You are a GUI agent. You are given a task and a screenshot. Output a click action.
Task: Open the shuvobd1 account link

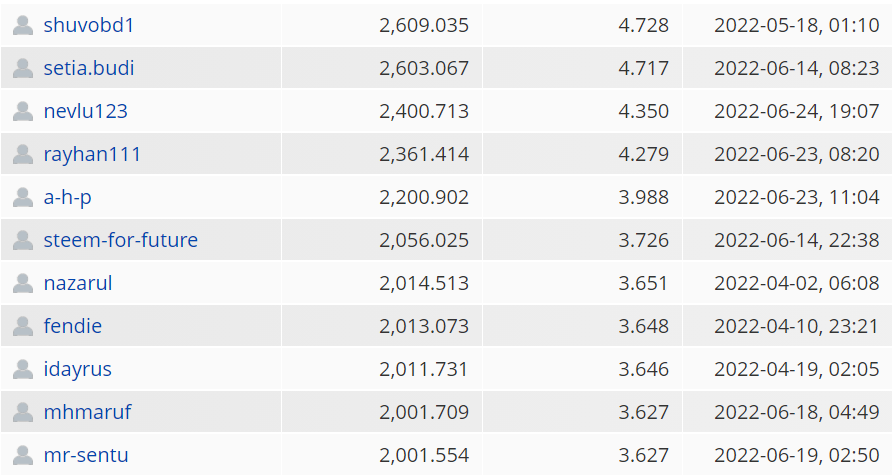pos(89,25)
